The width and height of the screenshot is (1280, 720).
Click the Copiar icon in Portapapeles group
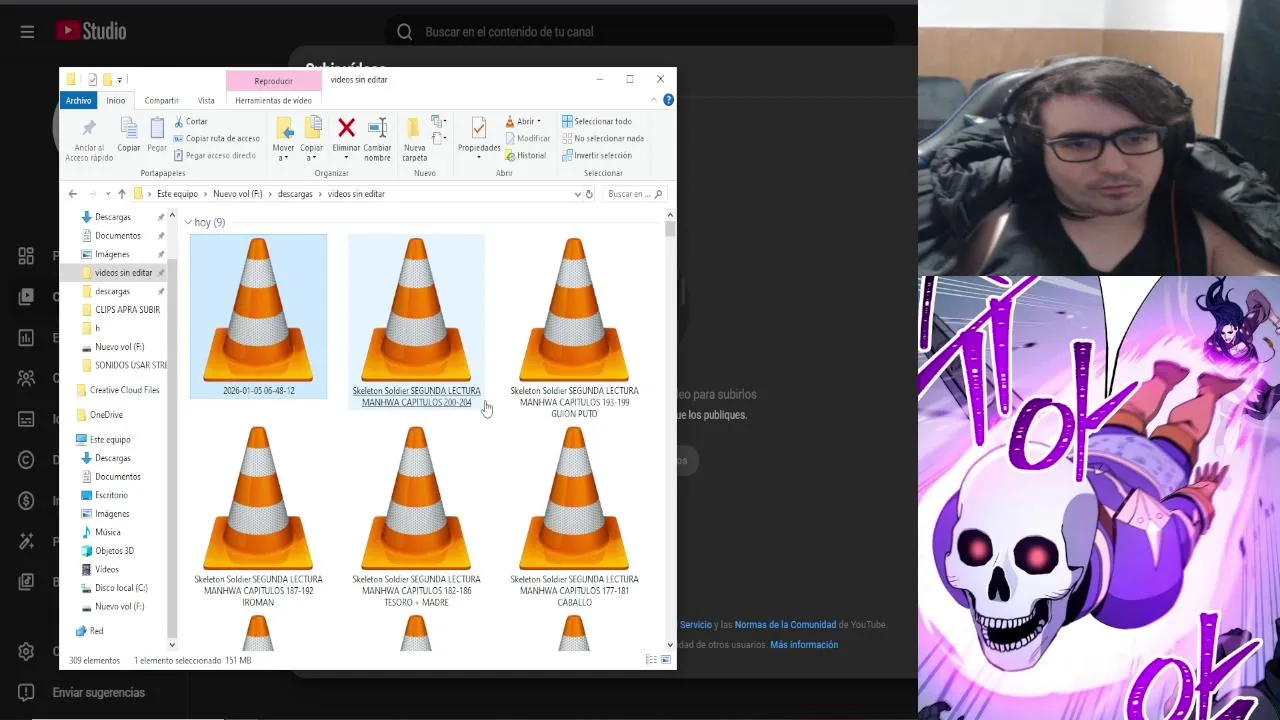(129, 128)
